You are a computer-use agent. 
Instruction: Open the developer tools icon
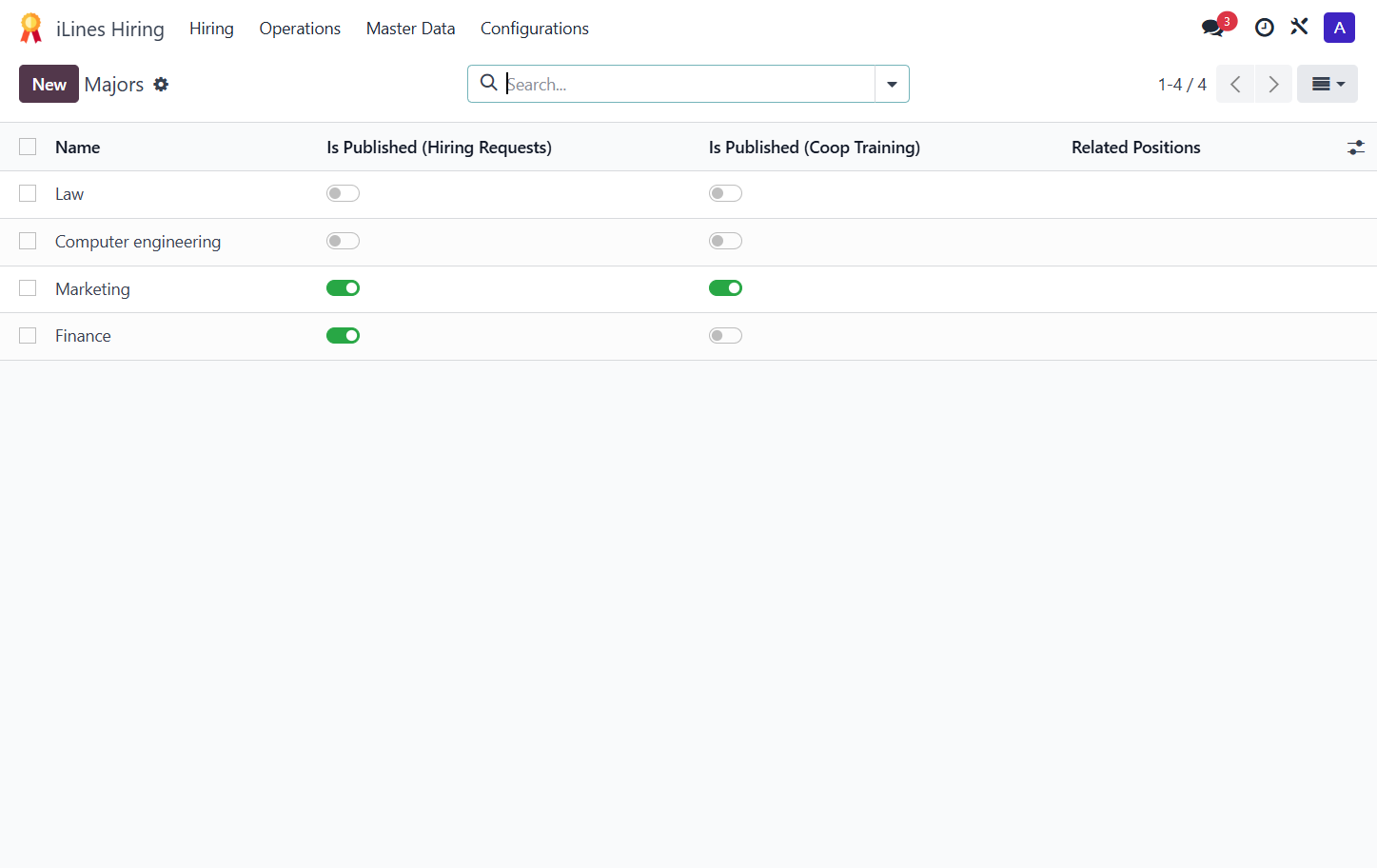[x=1299, y=27]
